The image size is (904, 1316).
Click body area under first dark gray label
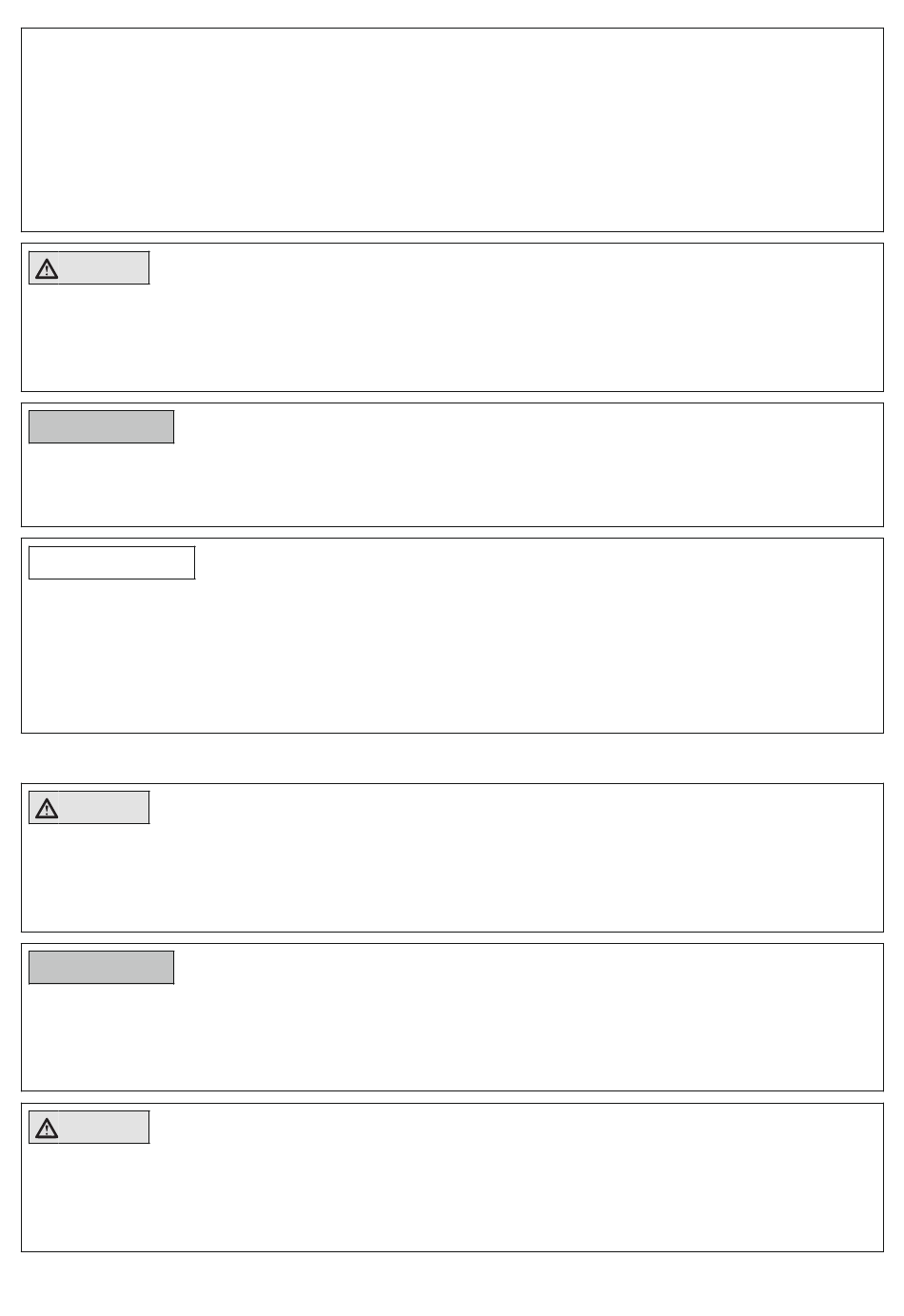click(452, 484)
